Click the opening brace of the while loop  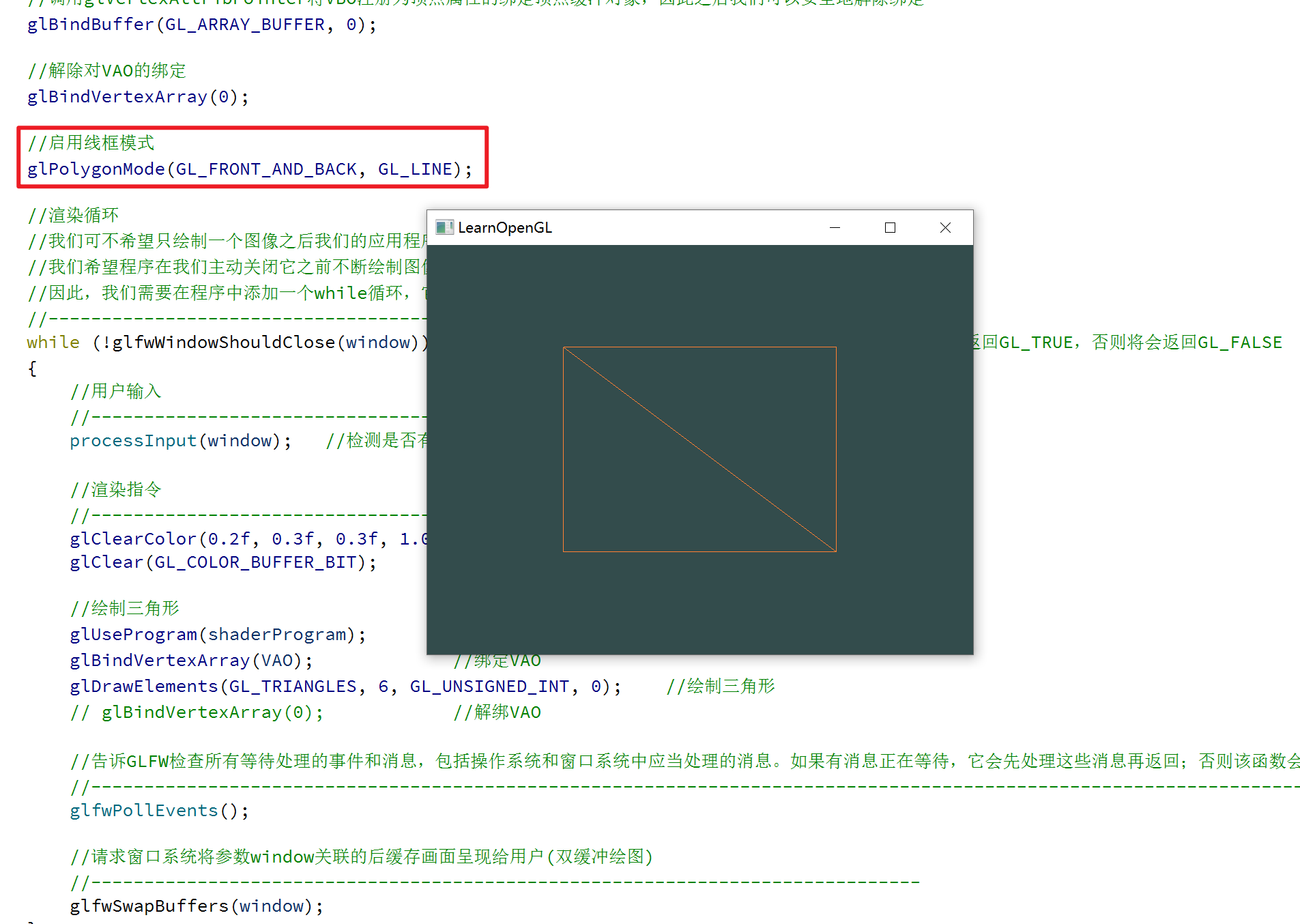pos(32,369)
